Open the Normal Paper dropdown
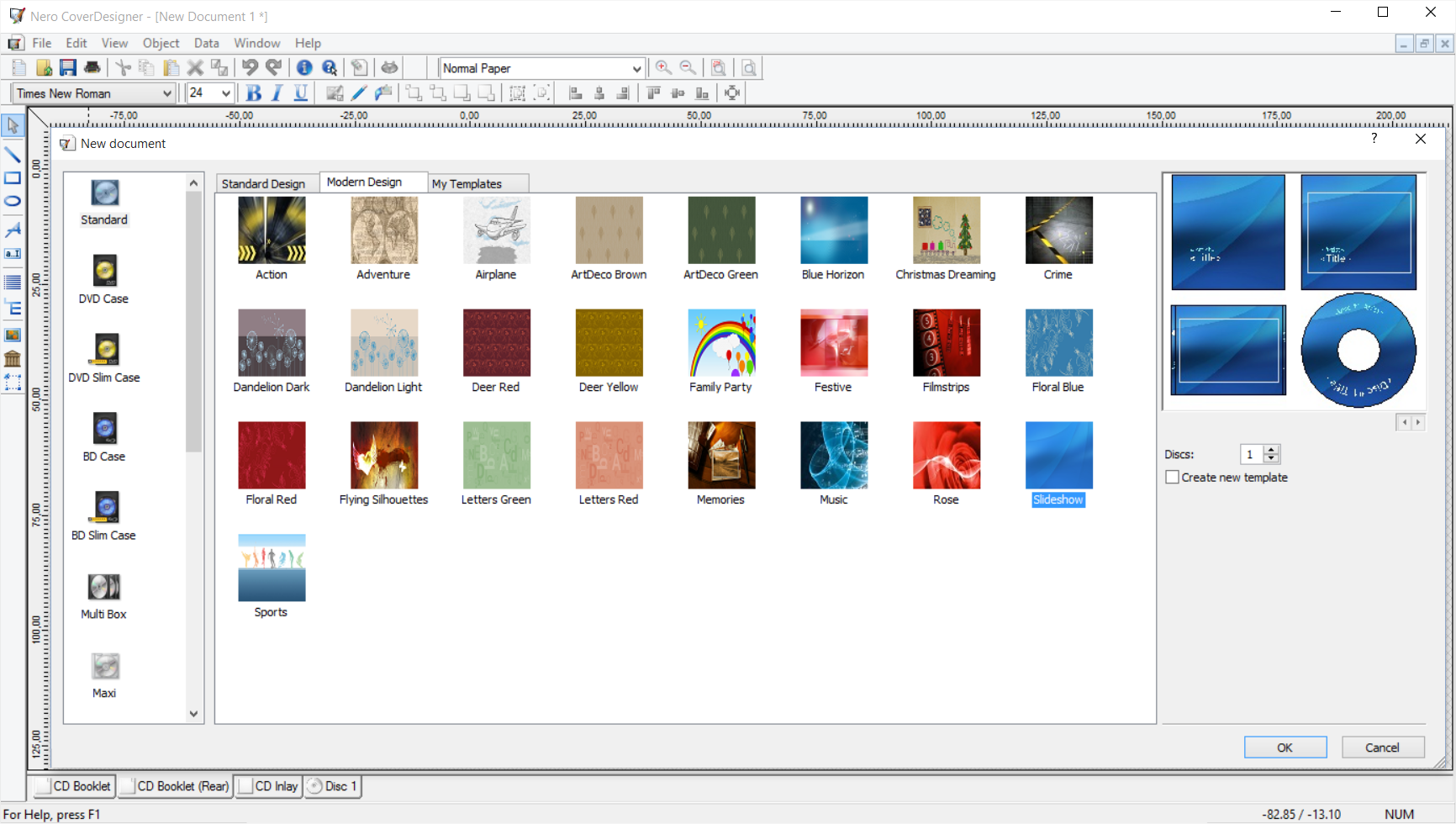Image resolution: width=1456 pixels, height=824 pixels. click(x=636, y=69)
